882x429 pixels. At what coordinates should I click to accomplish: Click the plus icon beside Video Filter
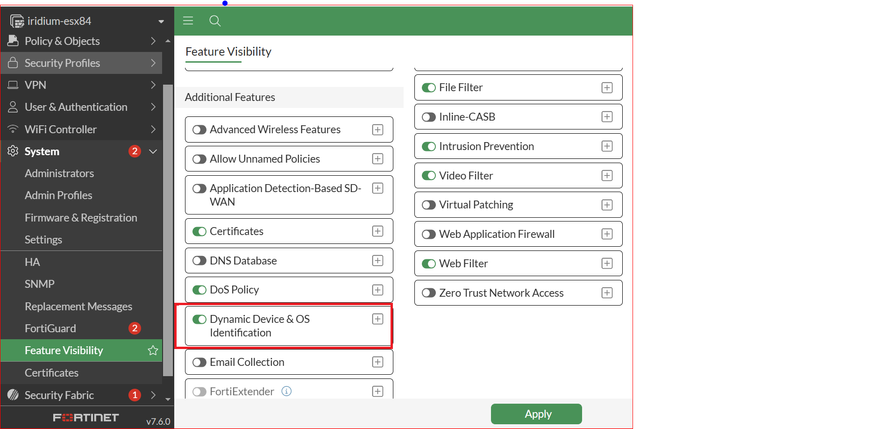pyautogui.click(x=606, y=176)
